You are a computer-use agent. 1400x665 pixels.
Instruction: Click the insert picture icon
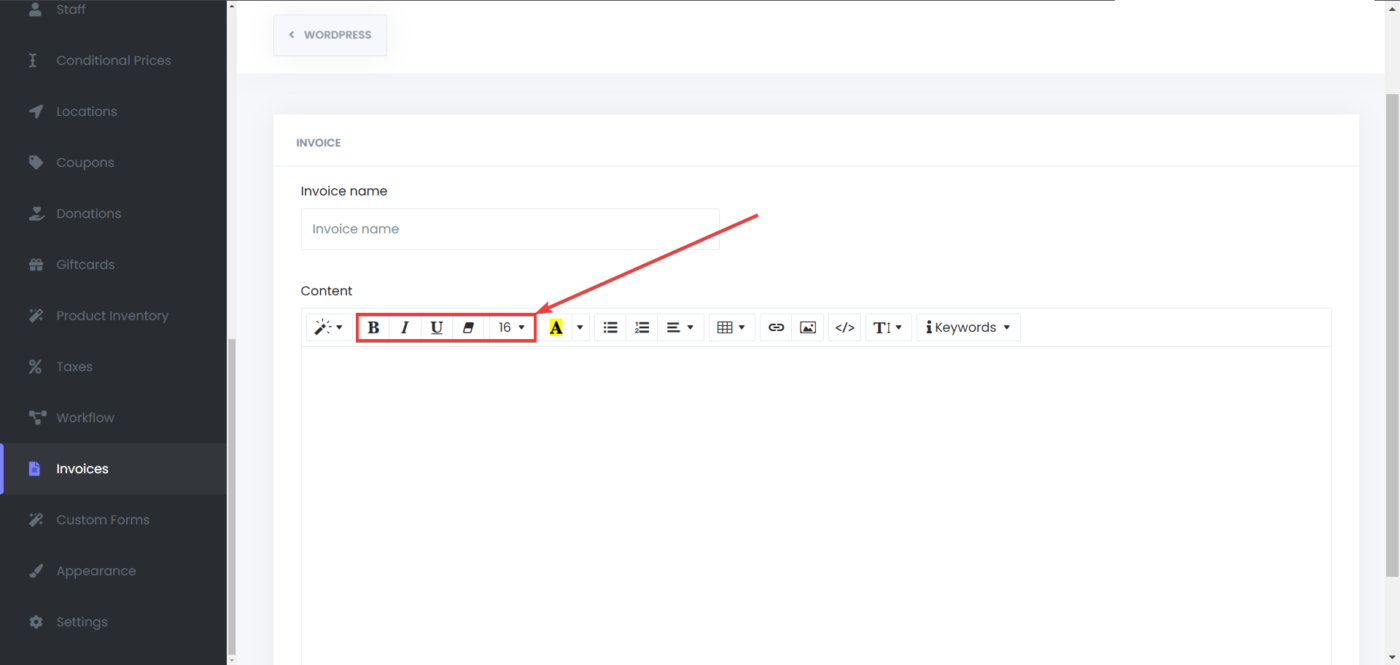tap(808, 328)
